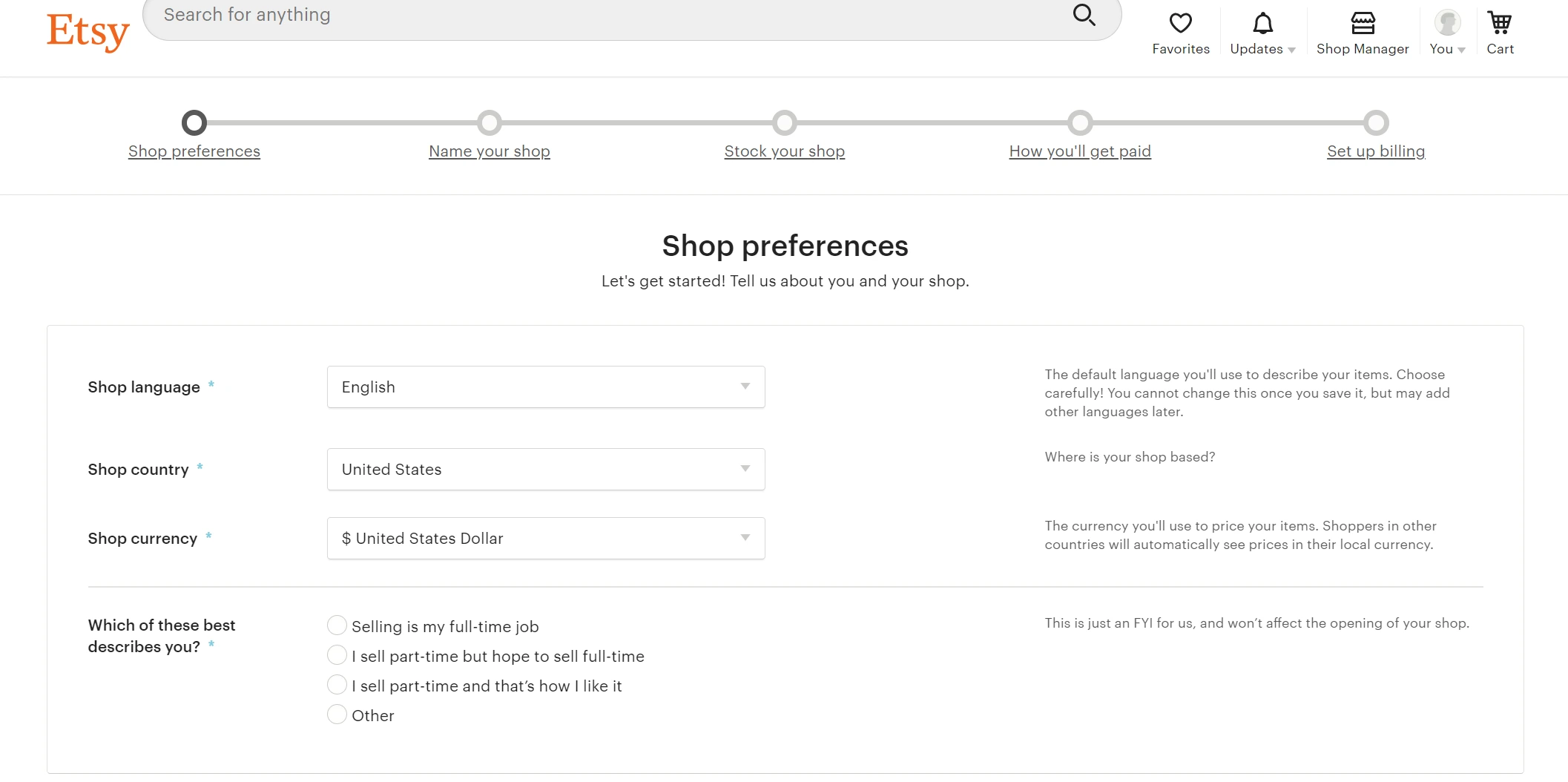Select the "Other" radio option

click(x=337, y=714)
